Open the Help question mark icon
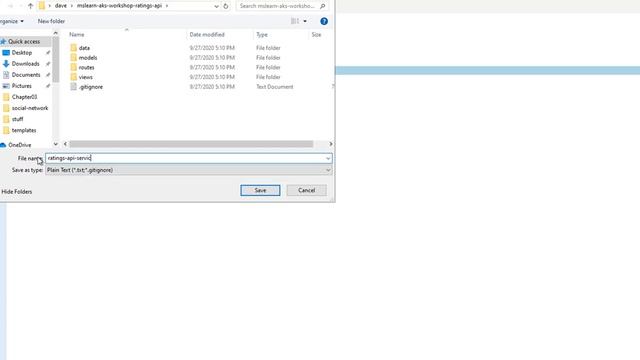 [324, 21]
